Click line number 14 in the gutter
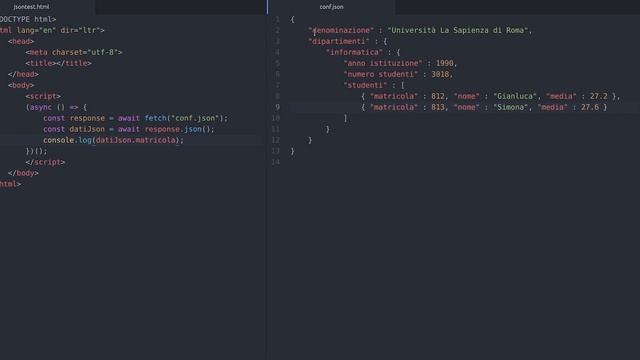The width and height of the screenshot is (640, 360). (276, 162)
